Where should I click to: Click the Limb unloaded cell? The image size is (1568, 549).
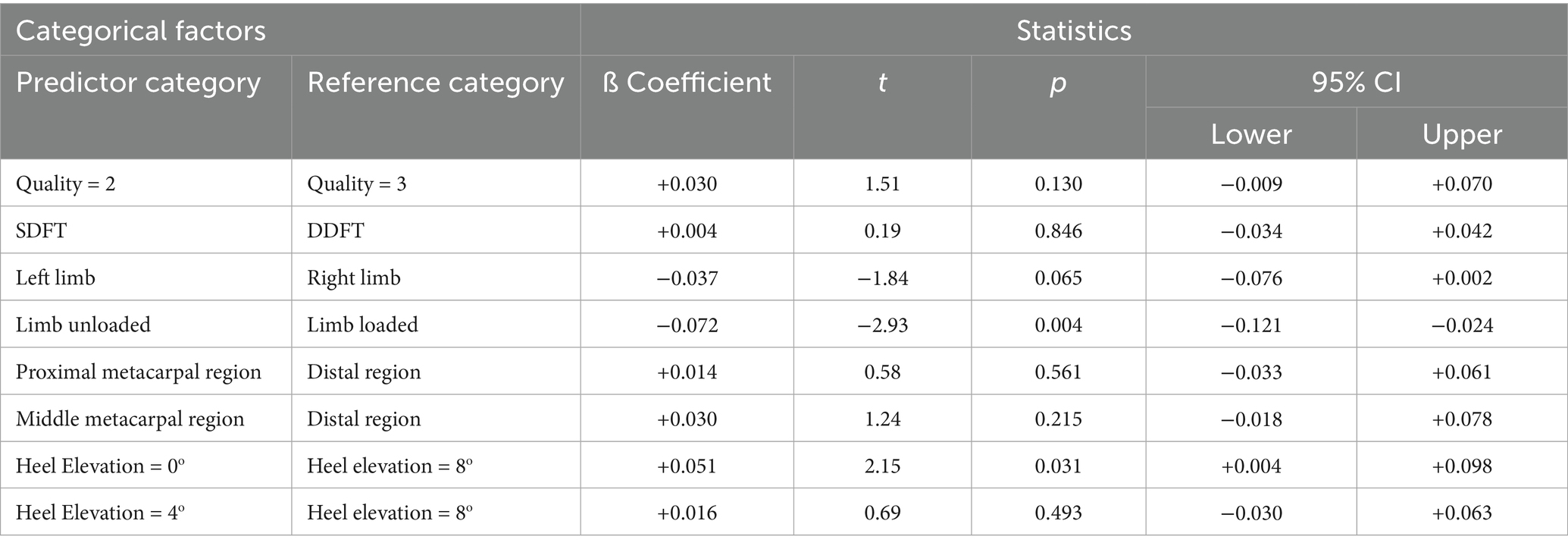pyautogui.click(x=83, y=325)
